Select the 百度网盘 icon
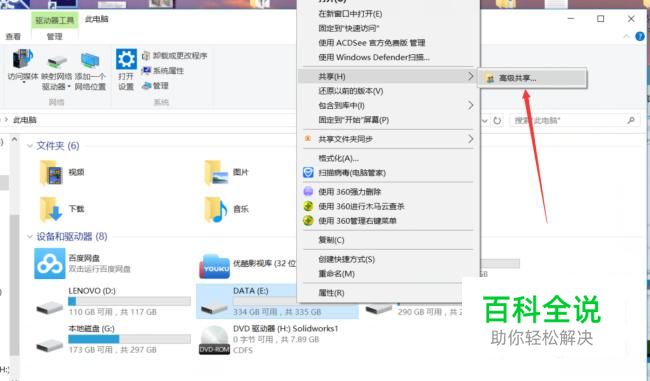Viewport: 650px width, 381px height. click(50, 264)
